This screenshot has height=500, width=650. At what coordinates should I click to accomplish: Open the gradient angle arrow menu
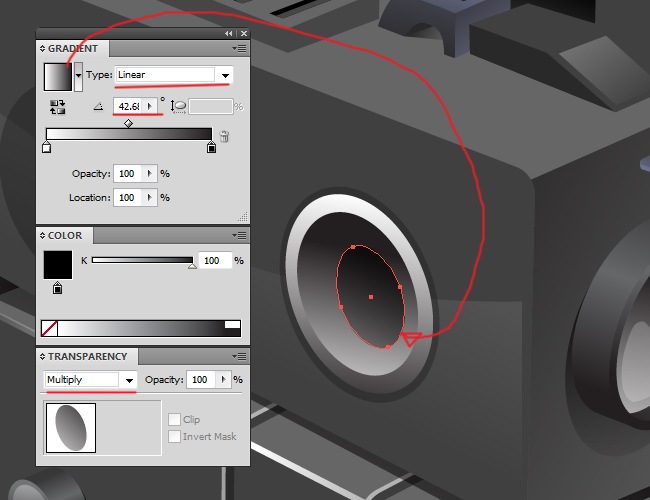[150, 106]
